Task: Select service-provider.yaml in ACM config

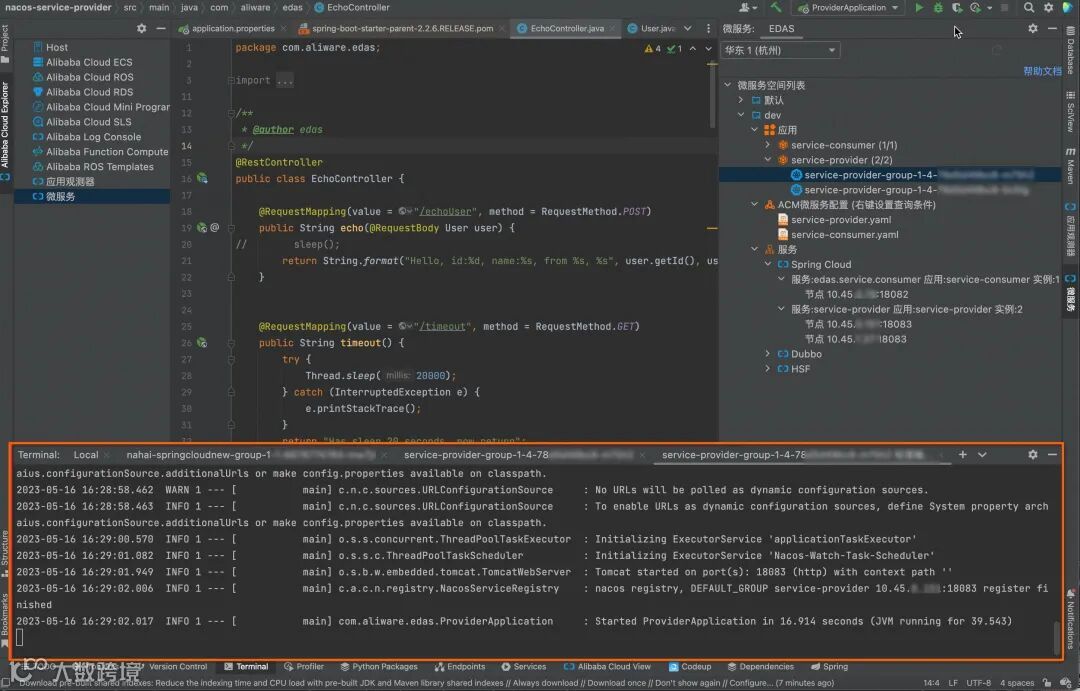Action: coord(840,220)
